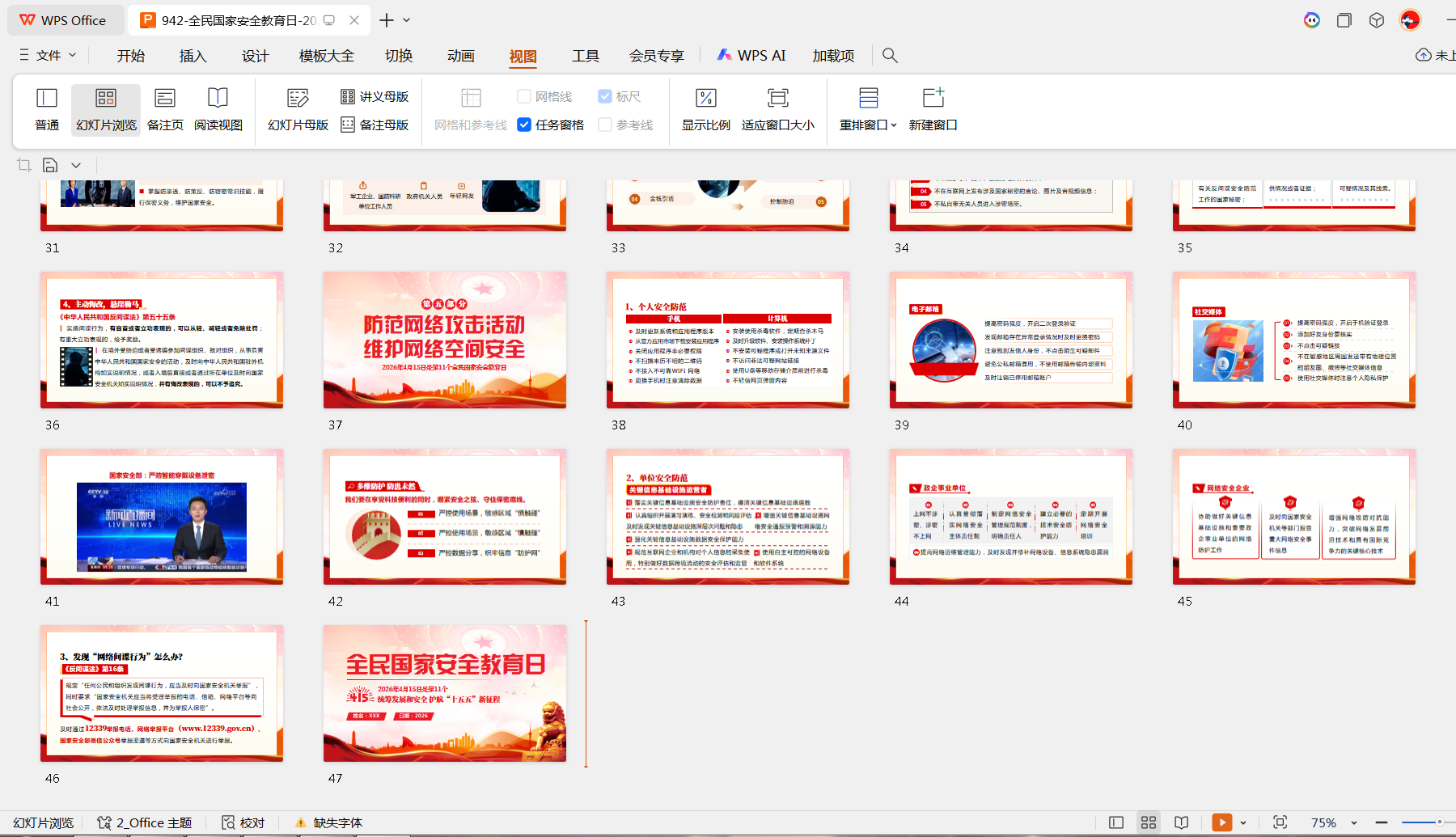Click the crop icon in quick toolbar
Screen dimensions: 1456x837
click(24, 165)
